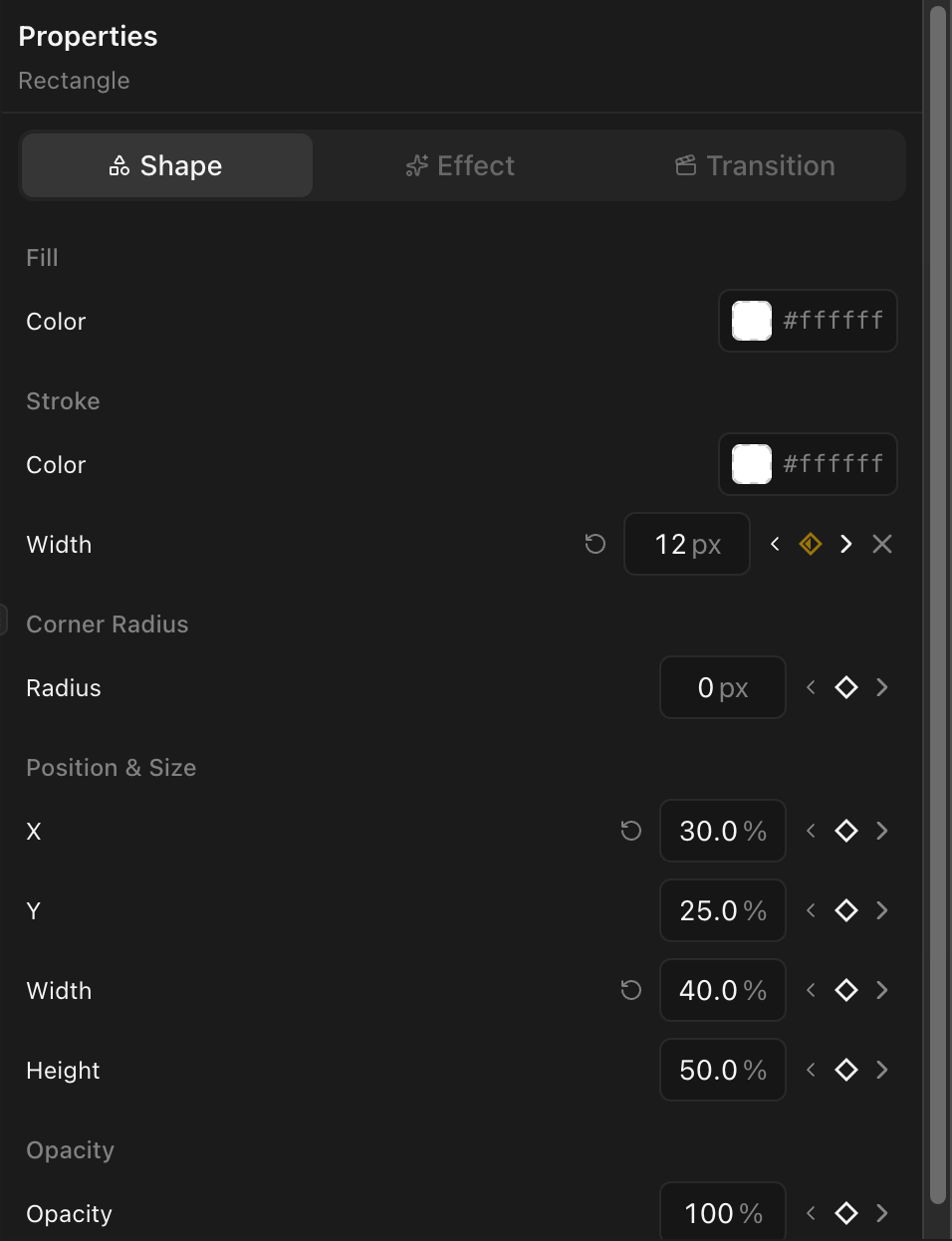Image resolution: width=952 pixels, height=1241 pixels.
Task: Click the Shape tab icon
Action: (x=118, y=165)
